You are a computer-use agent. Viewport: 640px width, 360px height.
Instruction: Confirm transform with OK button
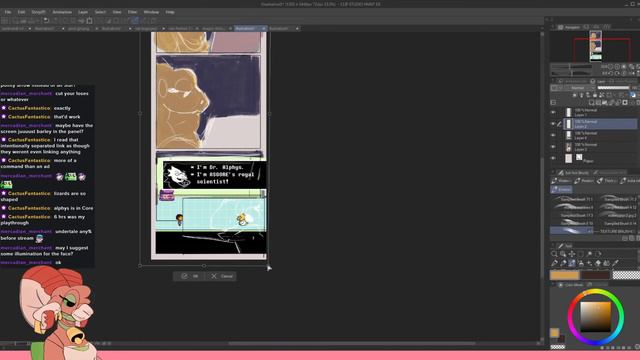(189, 276)
